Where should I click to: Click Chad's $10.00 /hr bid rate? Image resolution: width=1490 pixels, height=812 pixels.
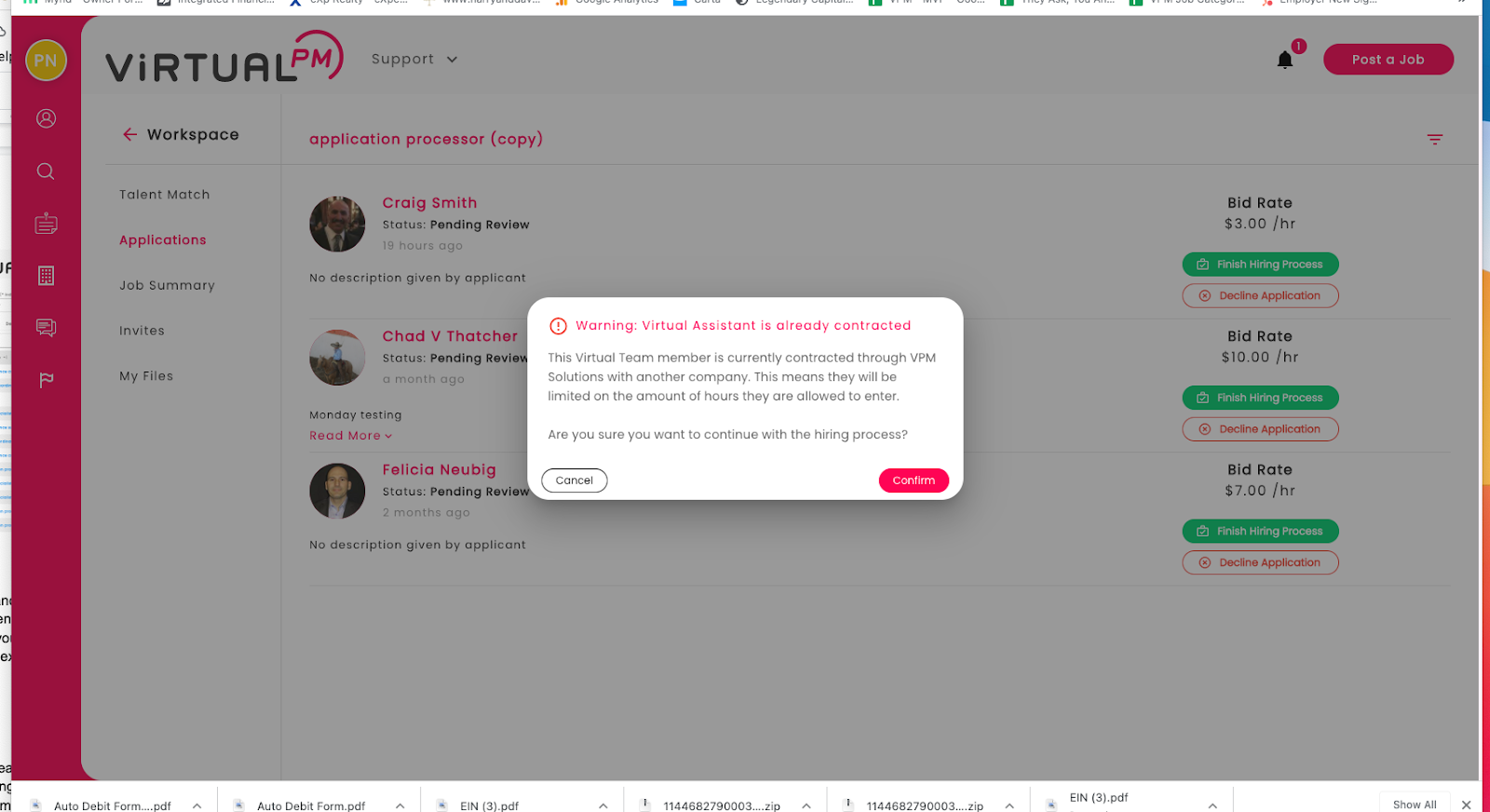[1260, 358]
